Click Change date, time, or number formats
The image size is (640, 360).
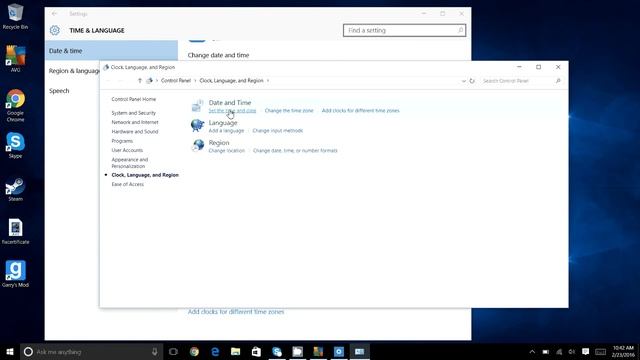pos(295,151)
